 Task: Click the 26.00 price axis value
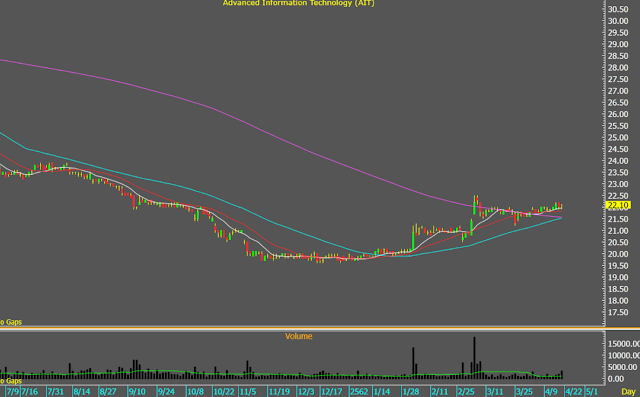point(618,114)
